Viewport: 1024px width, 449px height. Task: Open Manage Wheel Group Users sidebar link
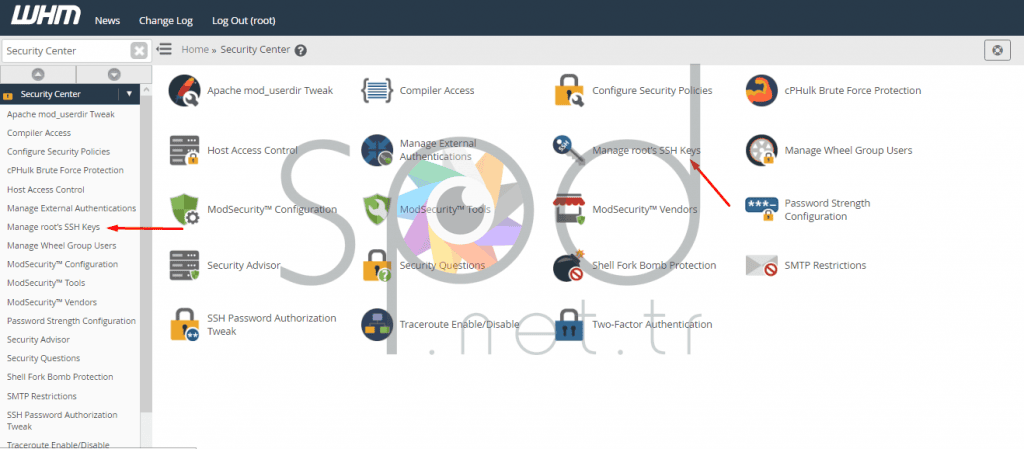pos(61,246)
